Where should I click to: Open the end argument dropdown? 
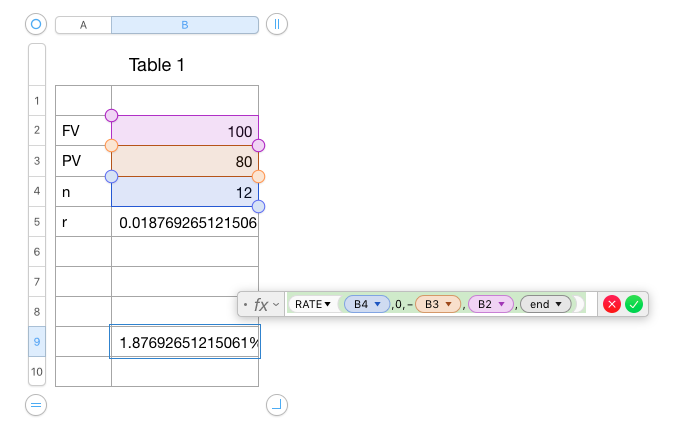click(x=558, y=304)
